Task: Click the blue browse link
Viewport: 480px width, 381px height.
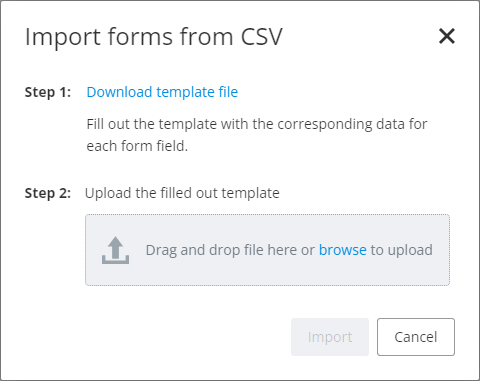Action: point(342,250)
